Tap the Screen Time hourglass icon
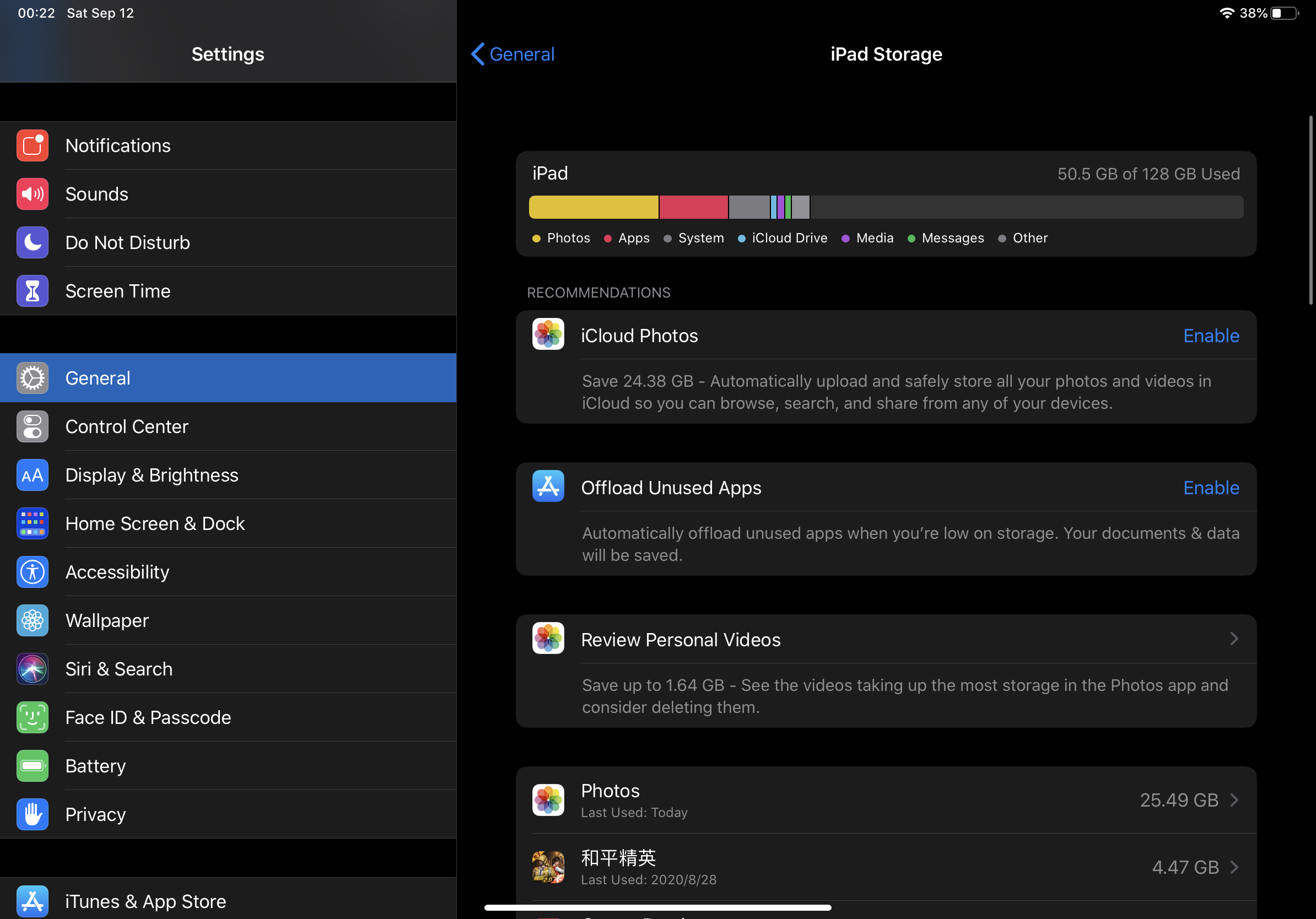Image resolution: width=1316 pixels, height=919 pixels. [32, 291]
